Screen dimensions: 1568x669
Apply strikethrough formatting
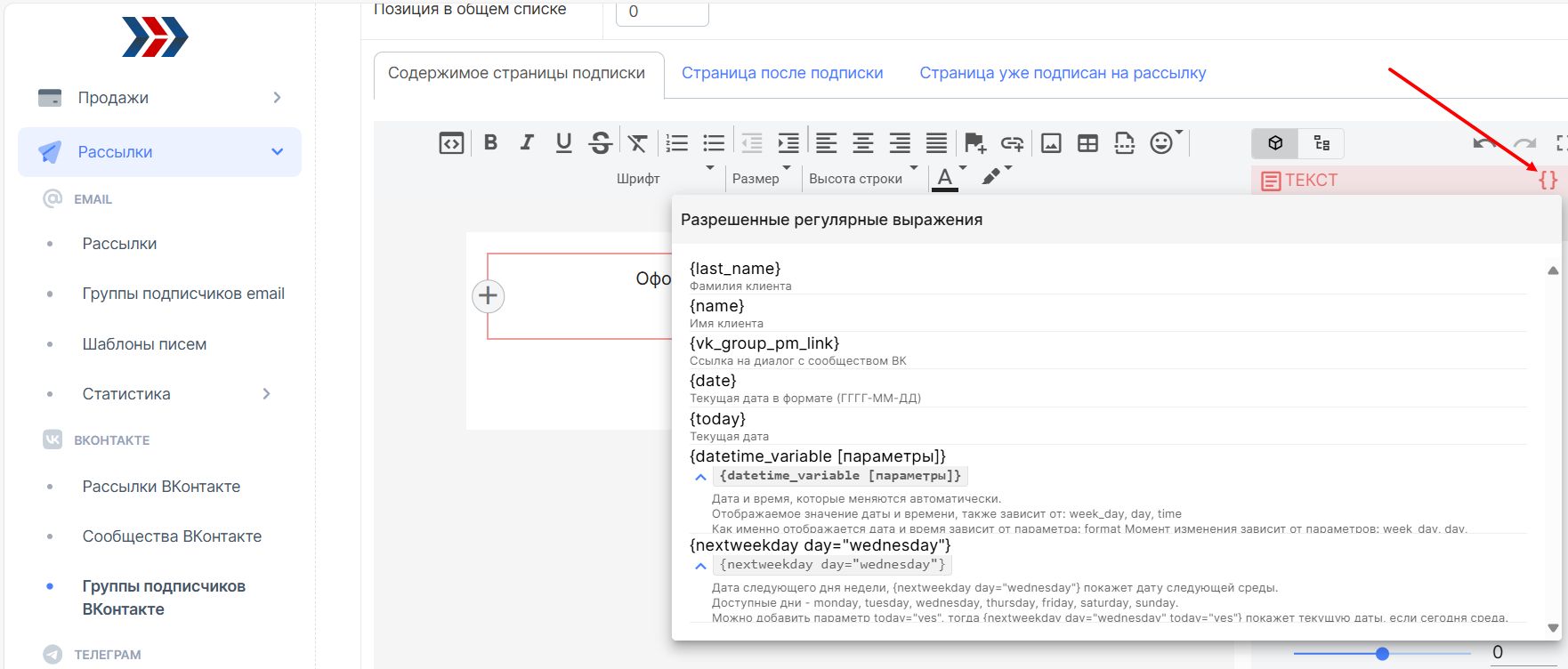pos(601,142)
